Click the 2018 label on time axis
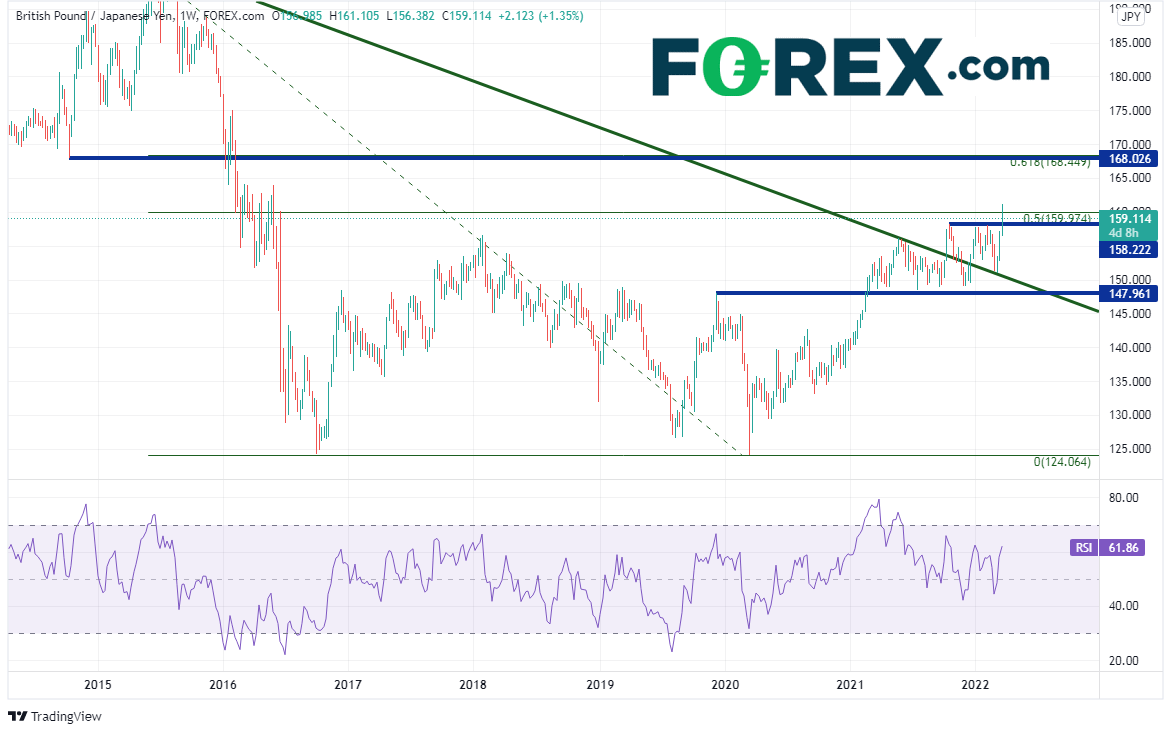1173x734 pixels. click(473, 684)
